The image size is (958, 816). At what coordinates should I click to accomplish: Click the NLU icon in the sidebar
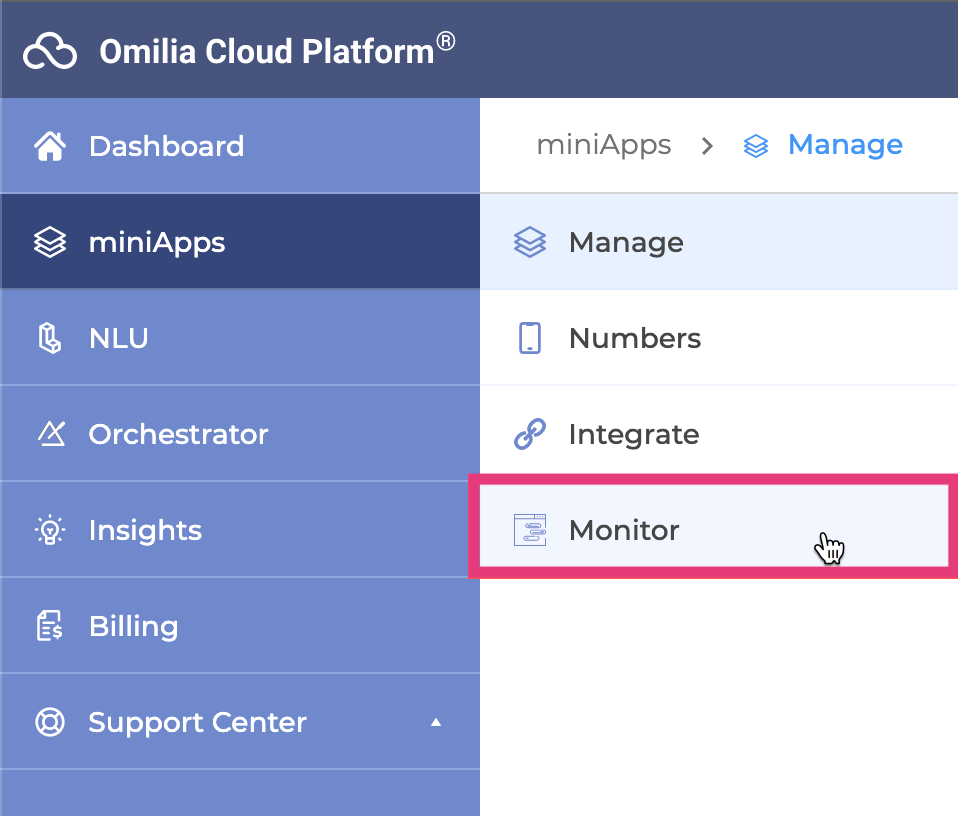[x=50, y=339]
